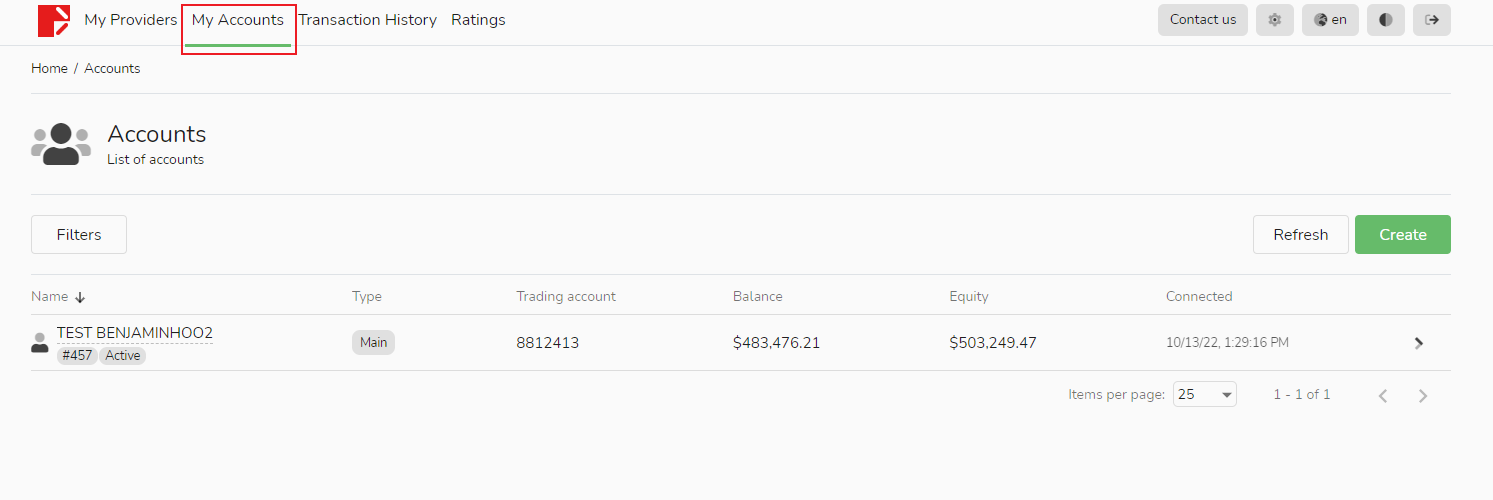
Task: Switch to My Providers tab
Action: (130, 20)
